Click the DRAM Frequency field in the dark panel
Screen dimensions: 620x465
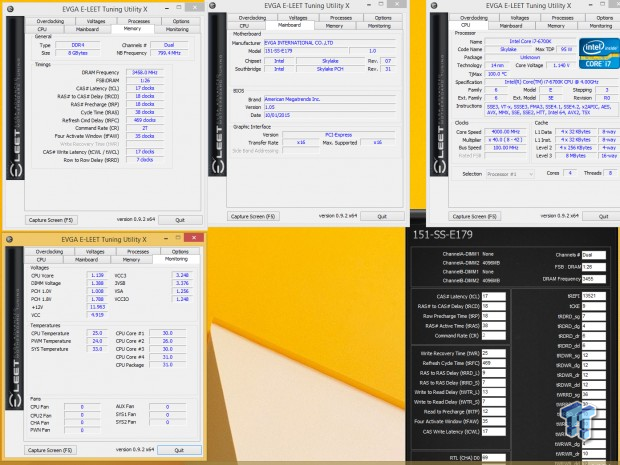(594, 279)
